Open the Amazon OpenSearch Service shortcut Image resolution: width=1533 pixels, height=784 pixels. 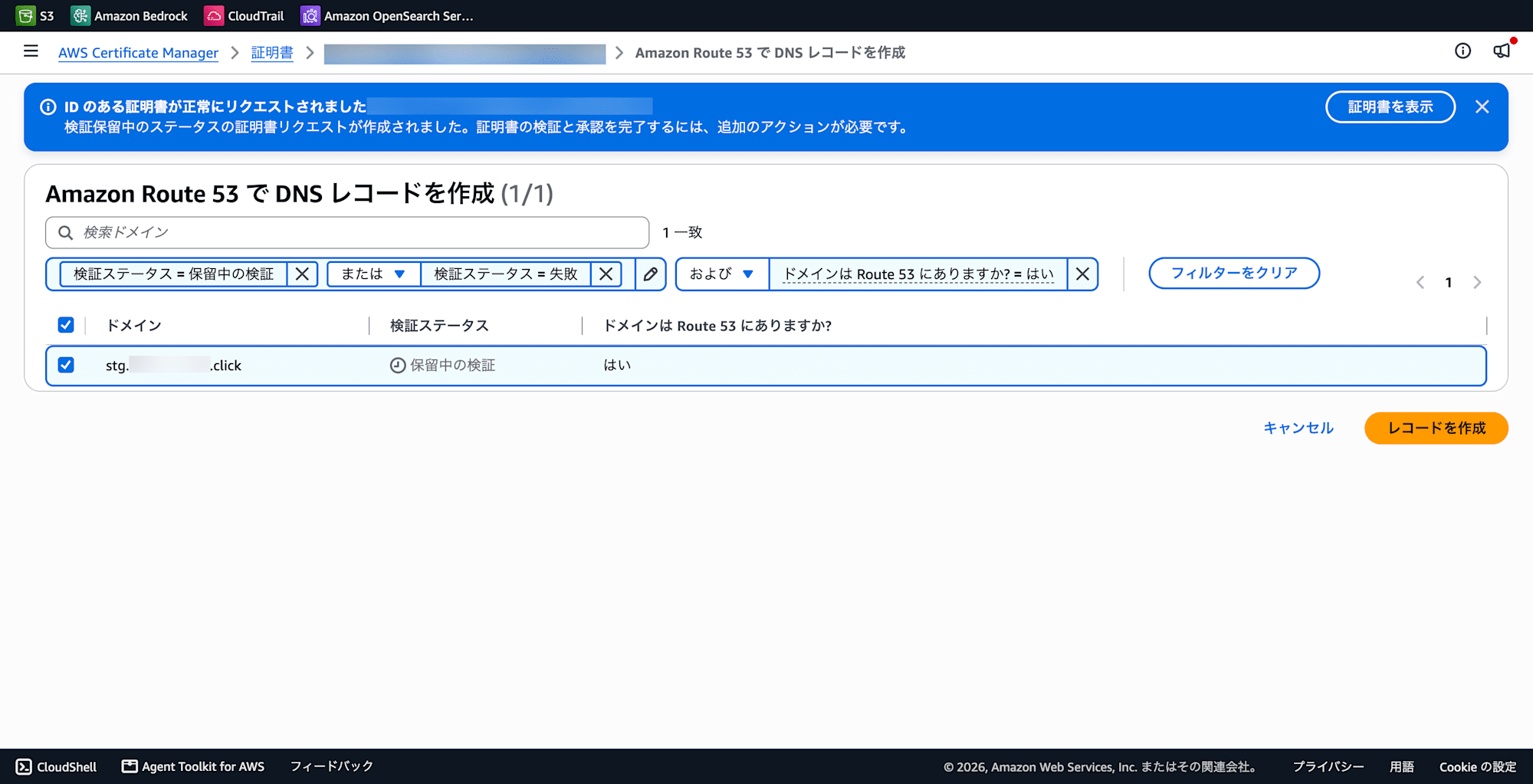tap(387, 15)
